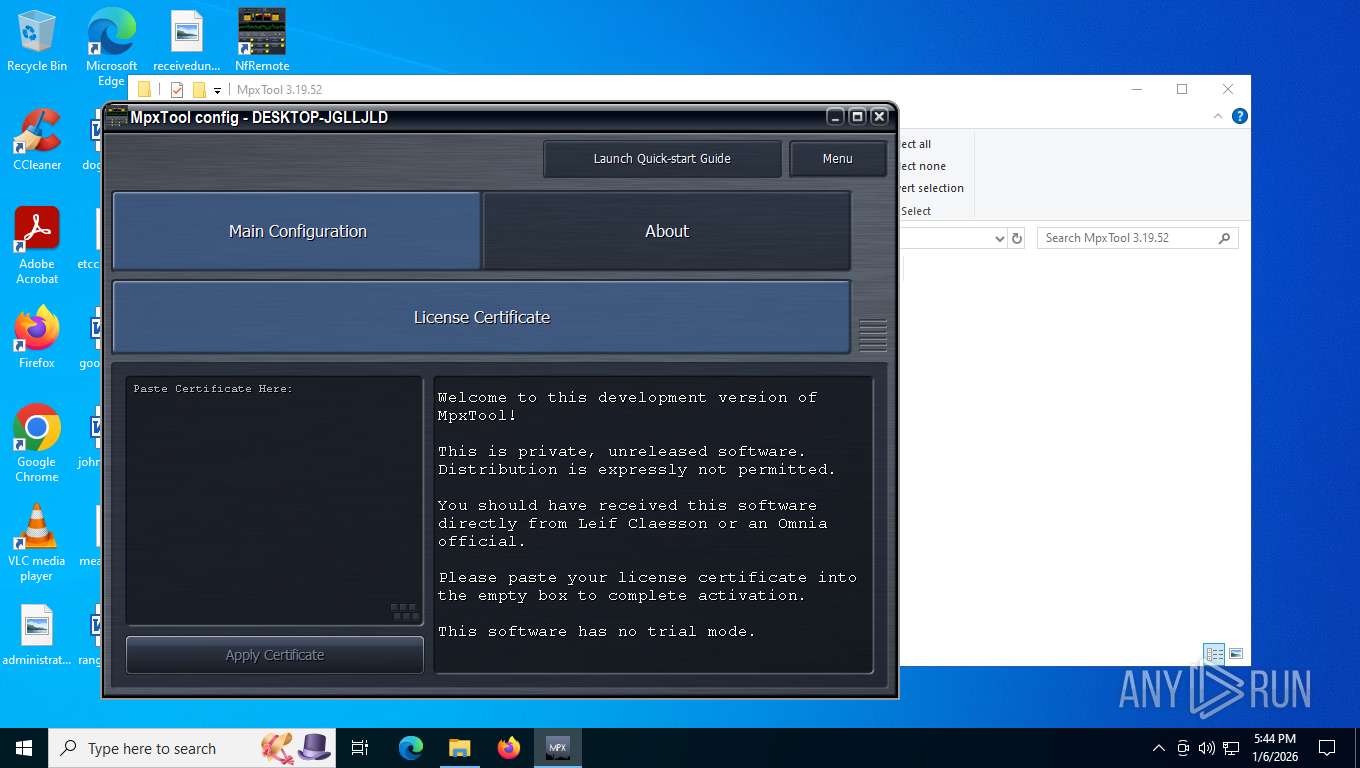The image size is (1360, 768).
Task: Click the resize grip of the certificate box
Action: (x=404, y=612)
